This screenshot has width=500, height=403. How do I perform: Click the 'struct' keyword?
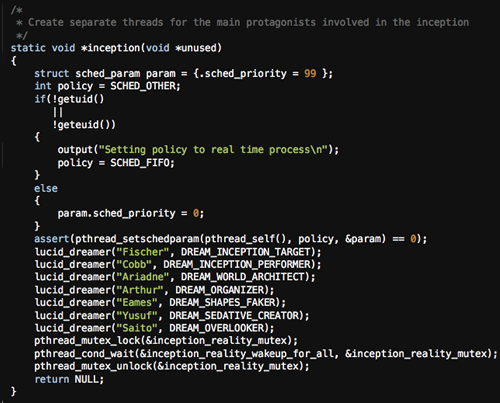tap(52, 73)
